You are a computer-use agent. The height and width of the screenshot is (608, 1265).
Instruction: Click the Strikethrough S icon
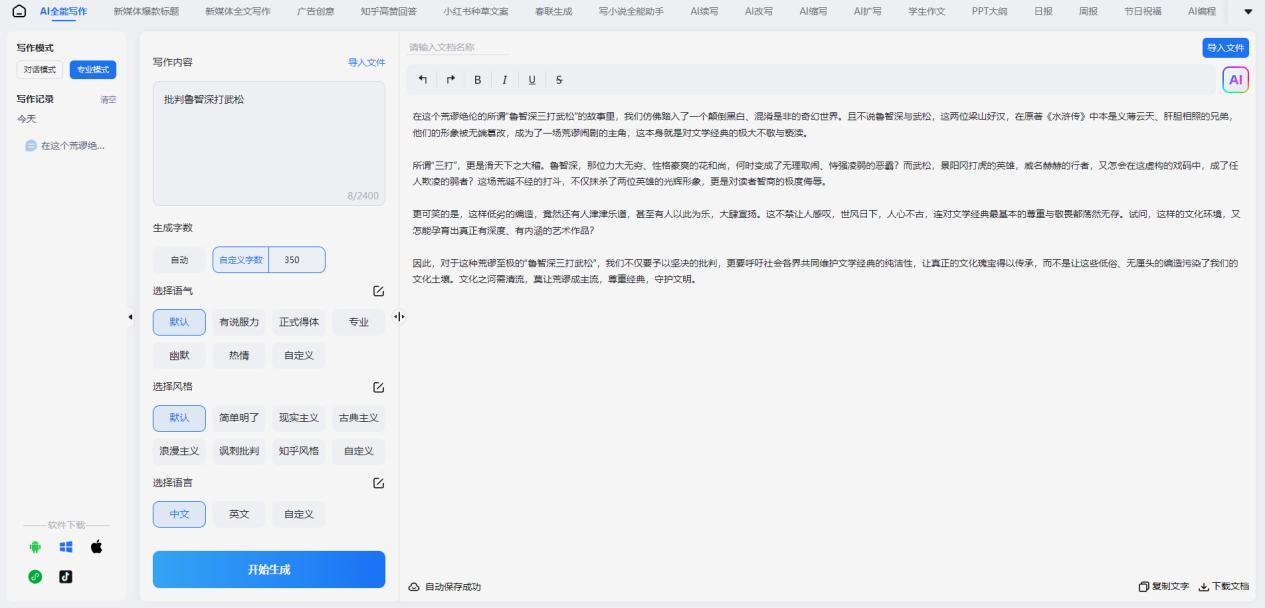tap(560, 79)
